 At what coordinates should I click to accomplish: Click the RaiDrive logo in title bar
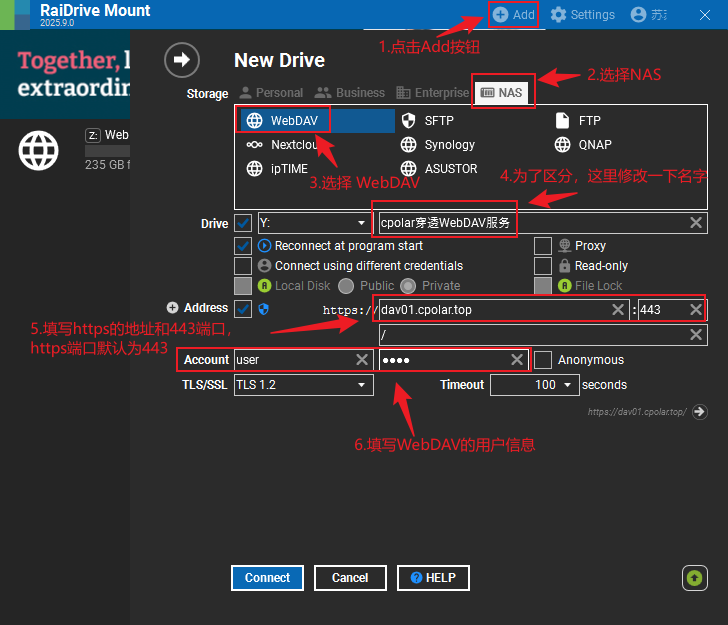(15, 15)
